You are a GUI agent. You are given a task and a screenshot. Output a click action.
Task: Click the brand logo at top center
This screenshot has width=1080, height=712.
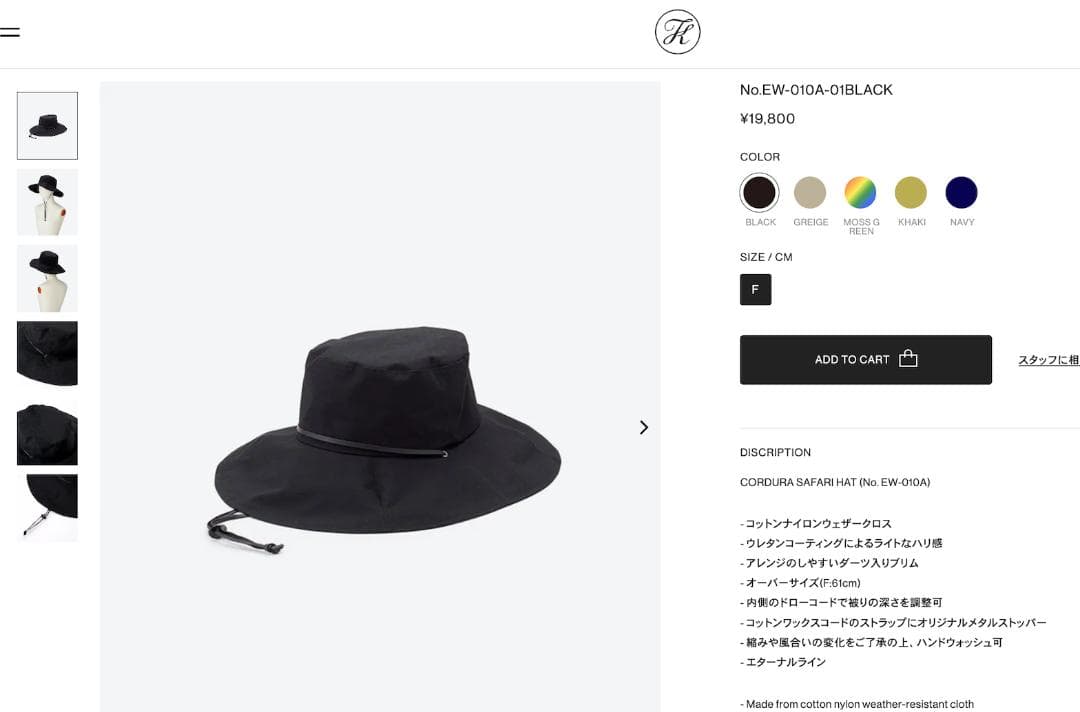(x=678, y=31)
